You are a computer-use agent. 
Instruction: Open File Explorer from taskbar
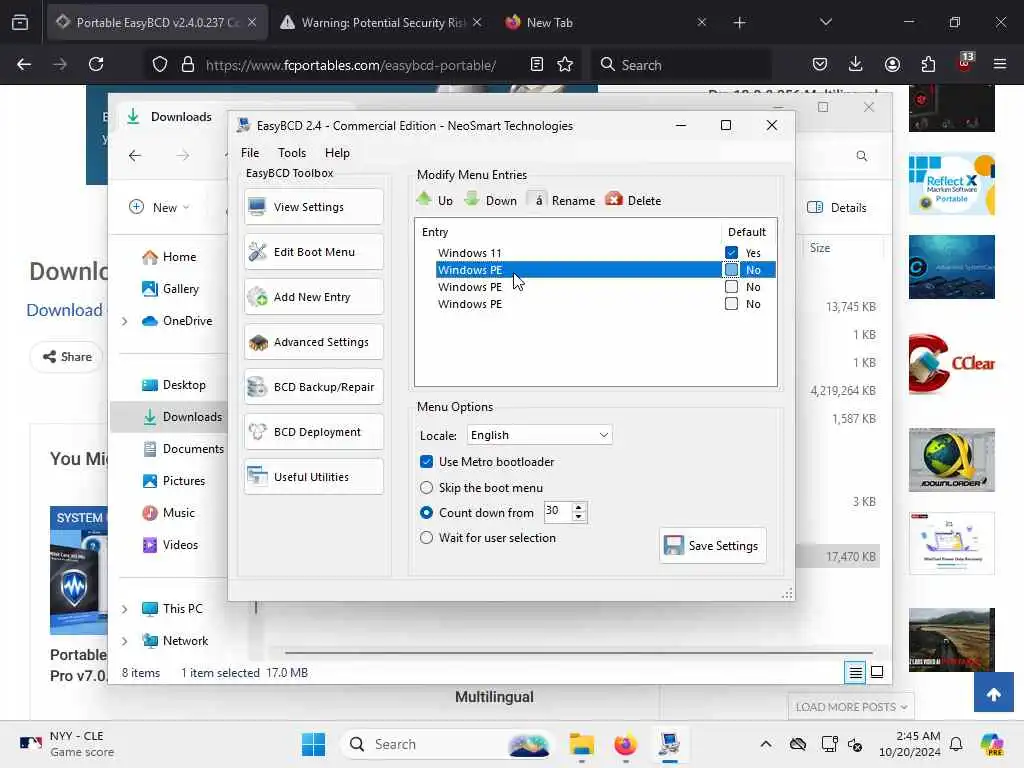tap(581, 744)
